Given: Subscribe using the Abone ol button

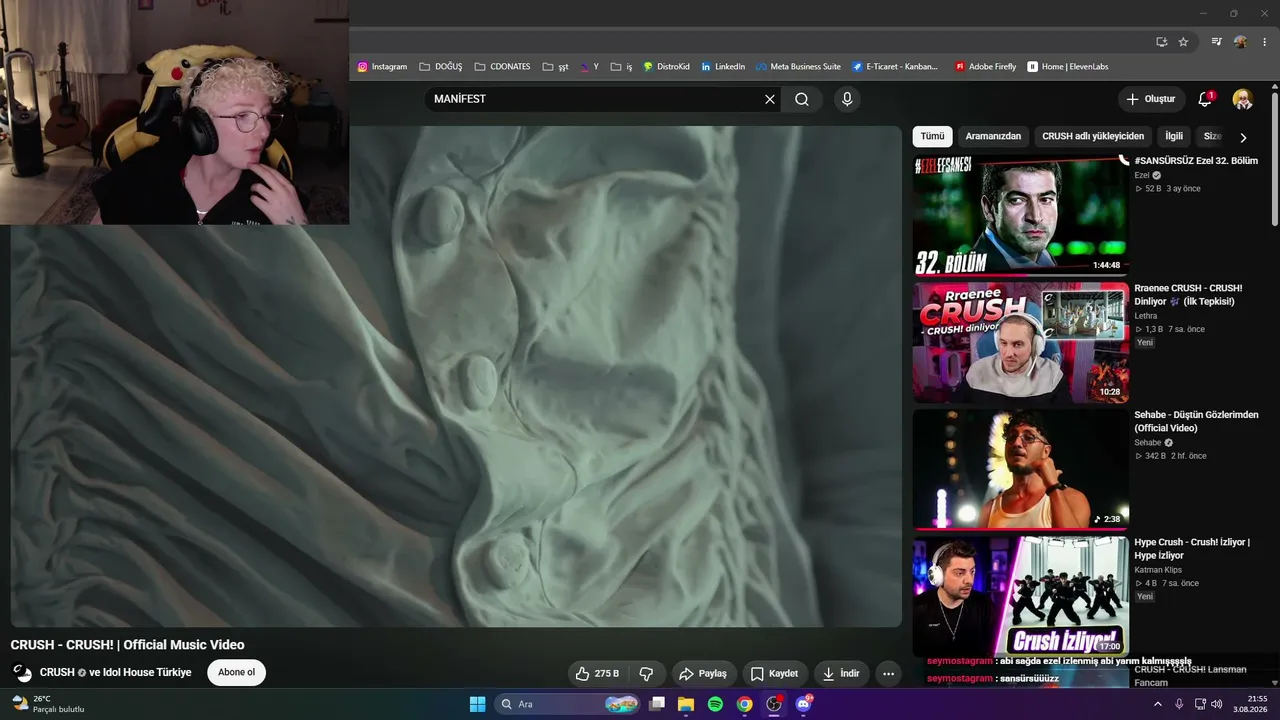Looking at the screenshot, I should tap(237, 672).
